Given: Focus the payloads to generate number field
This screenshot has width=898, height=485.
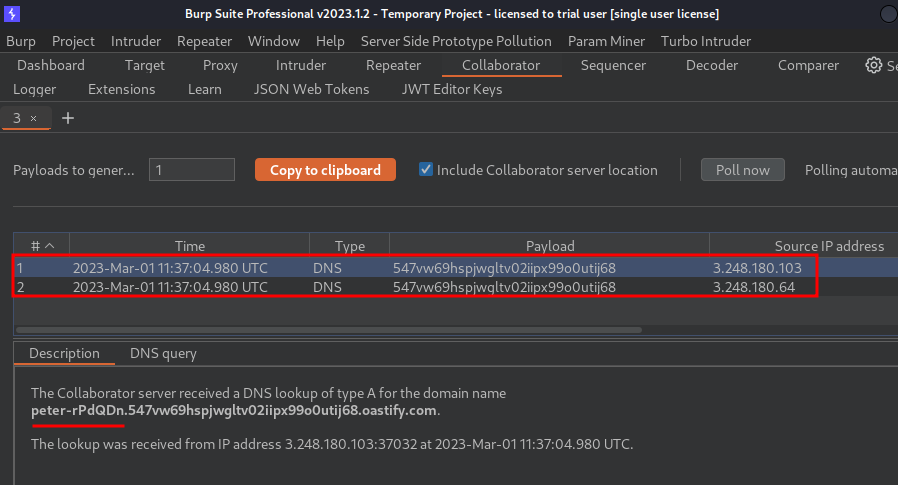Looking at the screenshot, I should (192, 169).
